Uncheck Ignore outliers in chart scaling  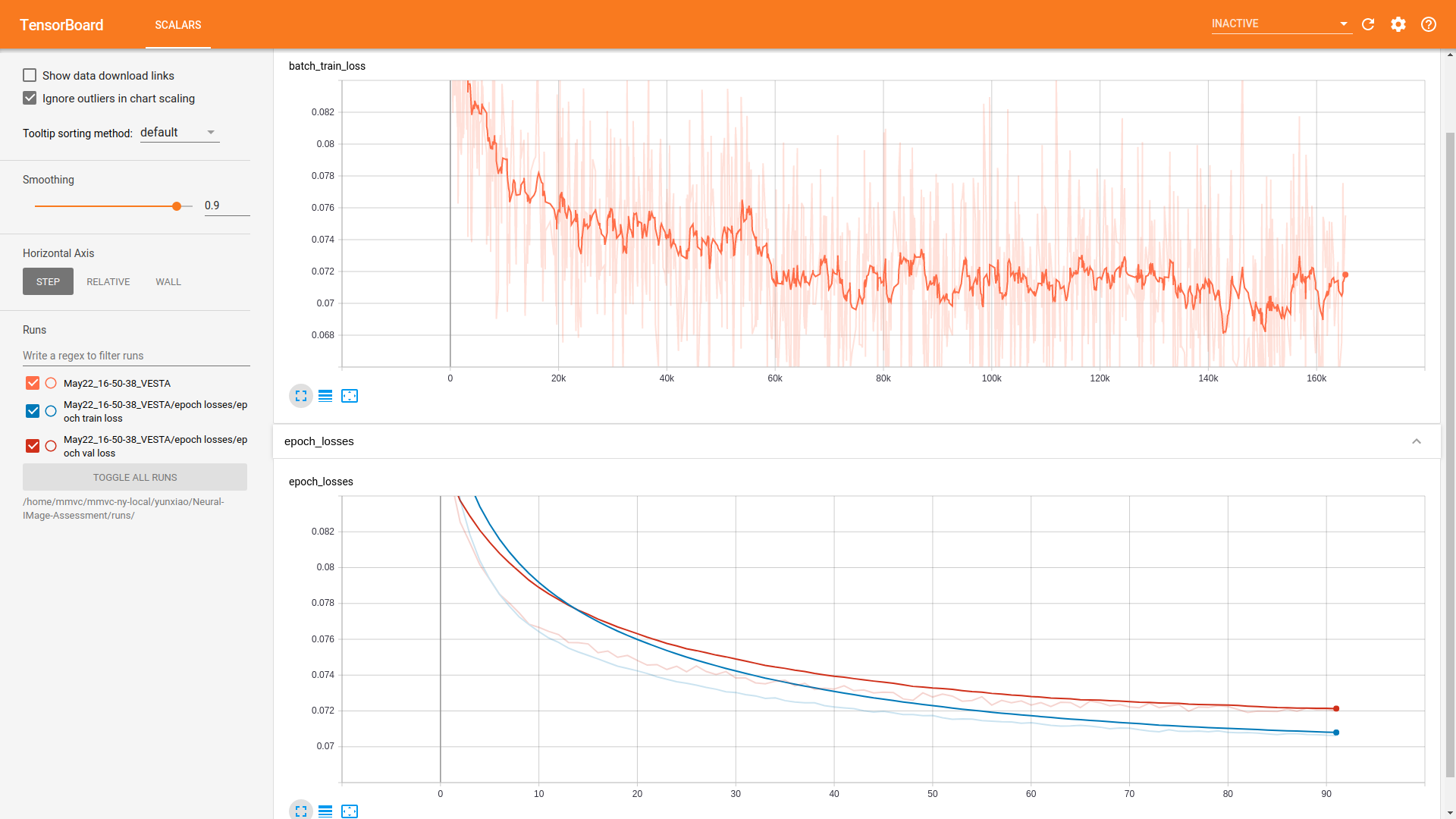click(x=30, y=98)
